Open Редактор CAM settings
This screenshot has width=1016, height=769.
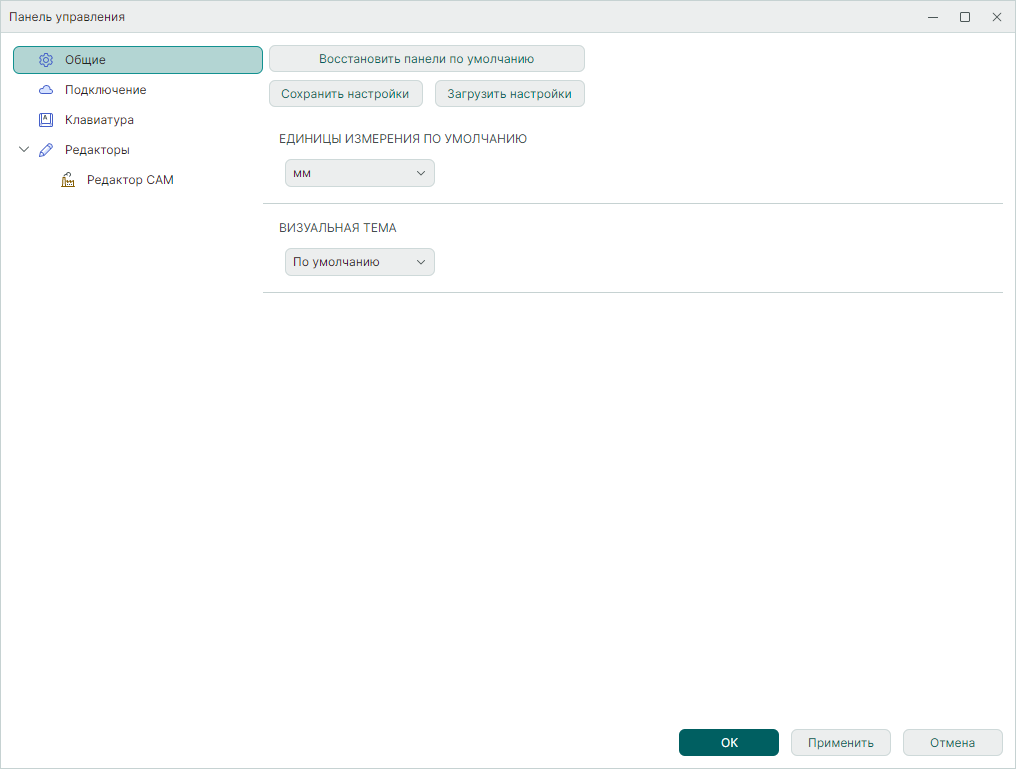point(130,180)
